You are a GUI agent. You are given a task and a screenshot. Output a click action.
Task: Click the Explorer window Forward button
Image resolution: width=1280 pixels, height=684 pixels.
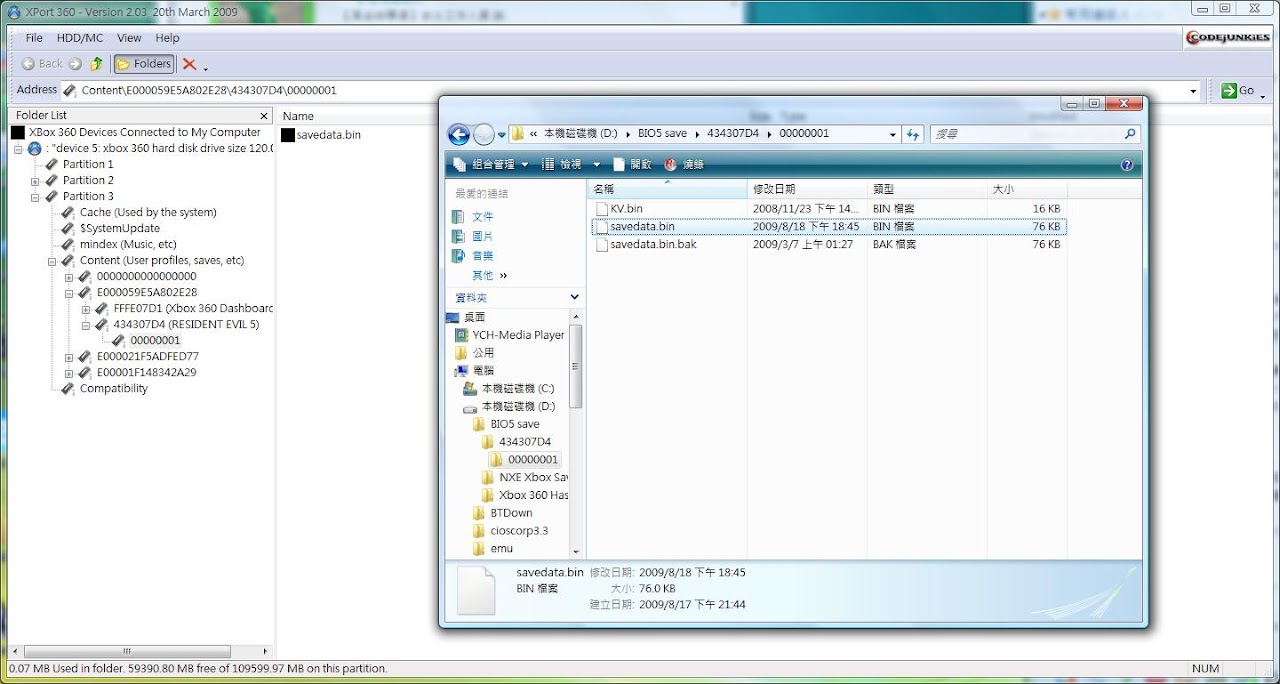(484, 134)
